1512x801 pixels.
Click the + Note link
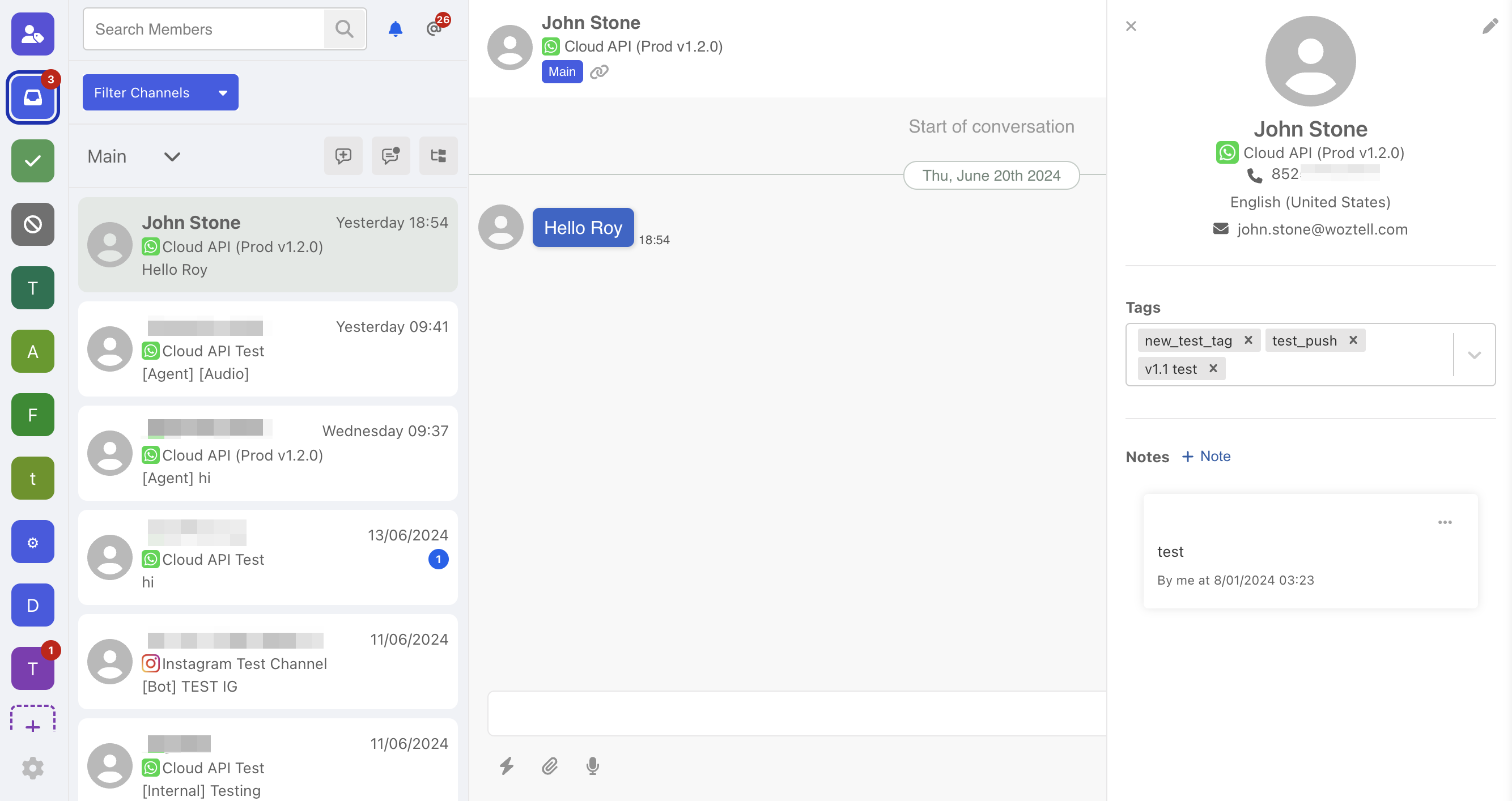pyautogui.click(x=1206, y=457)
